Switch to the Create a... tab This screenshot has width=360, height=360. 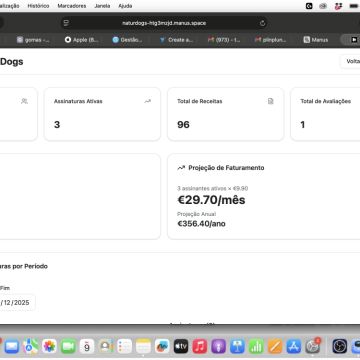tap(176, 40)
